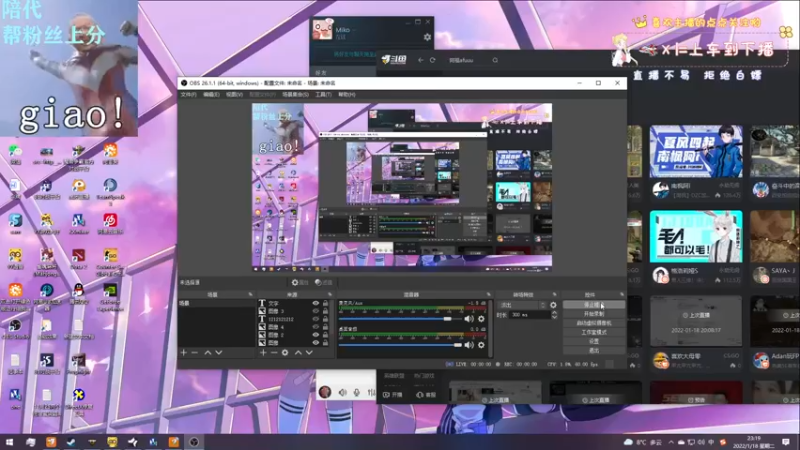Open the 编辑(E) menu in OBS
Viewport: 800px width, 450px height.
click(x=211, y=94)
